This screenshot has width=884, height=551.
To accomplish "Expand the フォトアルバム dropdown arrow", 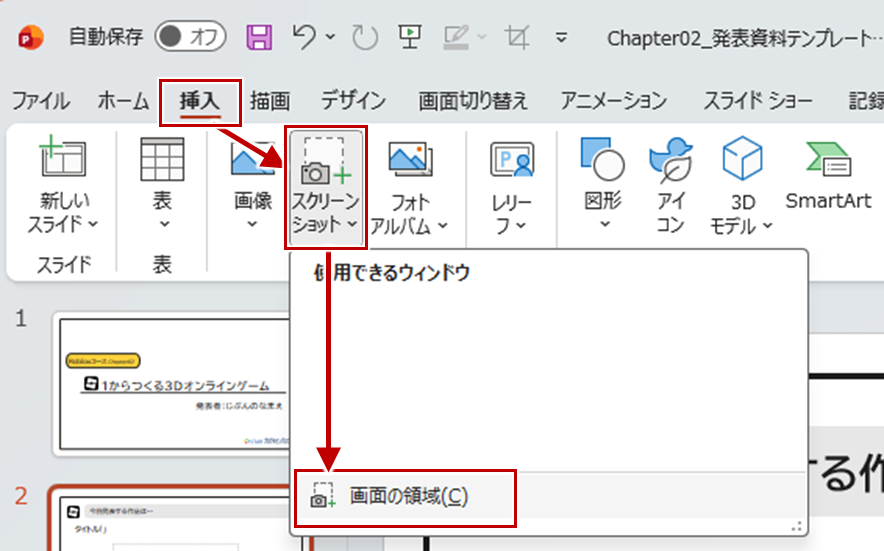I will coord(443,226).
